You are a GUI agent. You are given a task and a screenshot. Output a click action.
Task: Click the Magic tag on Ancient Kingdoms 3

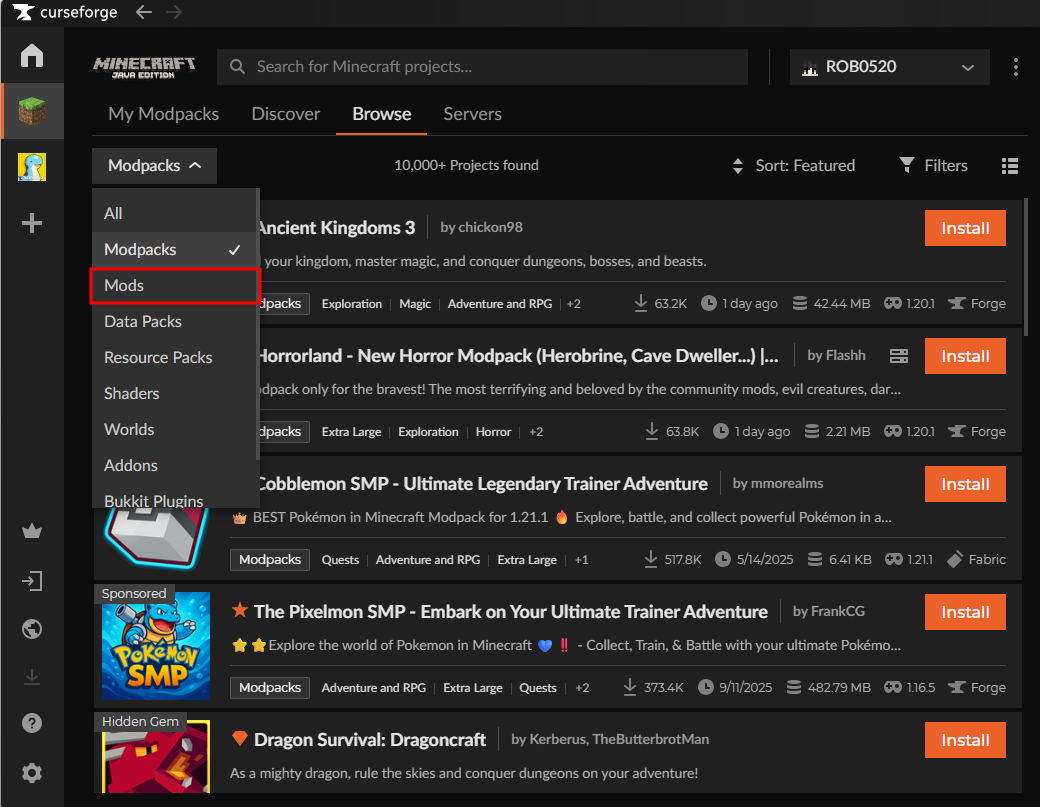coord(415,304)
